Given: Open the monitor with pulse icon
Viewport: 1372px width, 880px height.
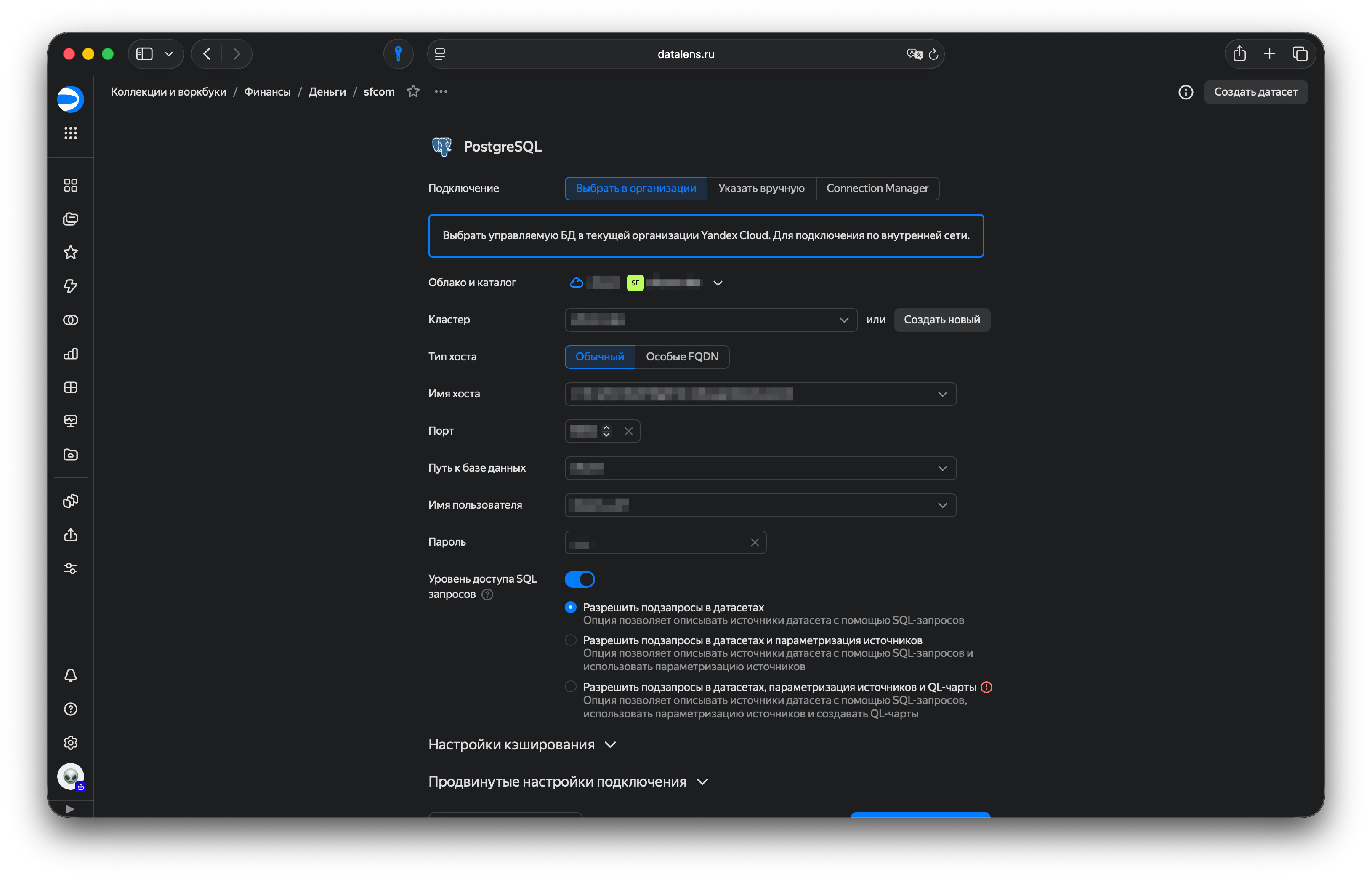Looking at the screenshot, I should pyautogui.click(x=70, y=421).
